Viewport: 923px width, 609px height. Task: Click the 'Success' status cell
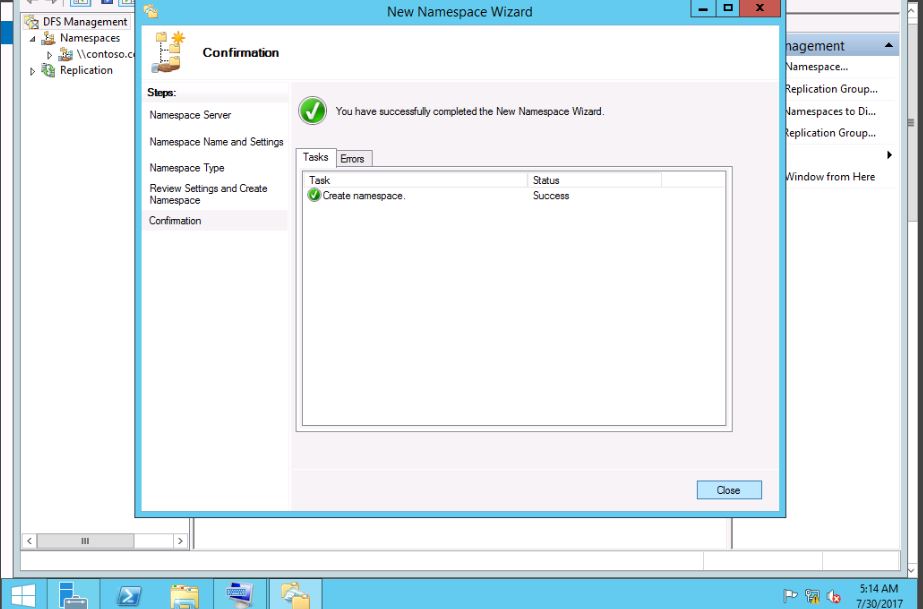tap(551, 196)
